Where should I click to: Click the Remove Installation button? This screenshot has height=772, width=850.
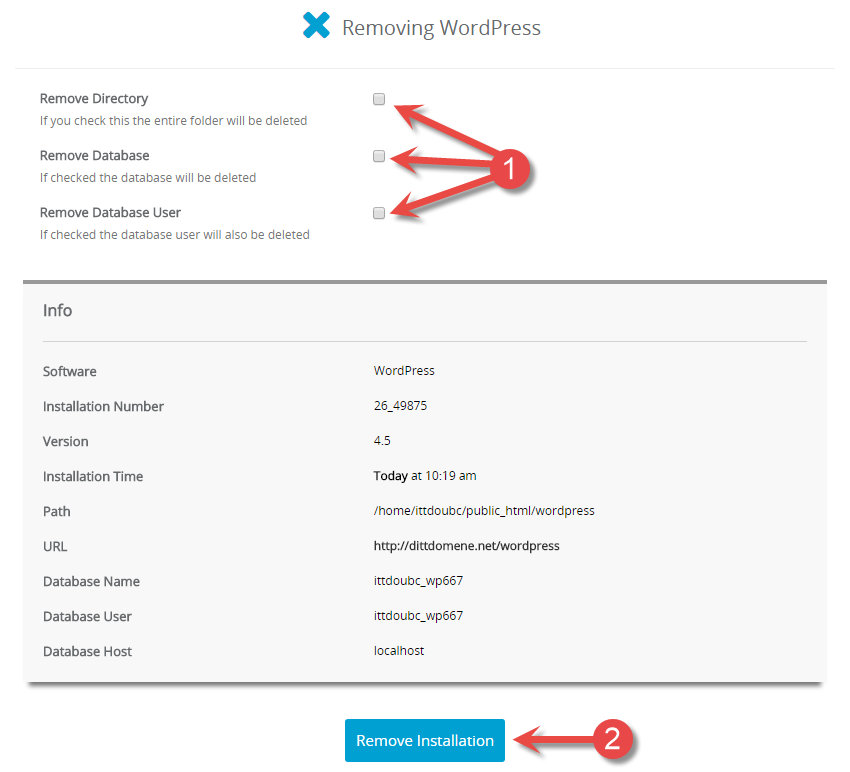click(424, 741)
